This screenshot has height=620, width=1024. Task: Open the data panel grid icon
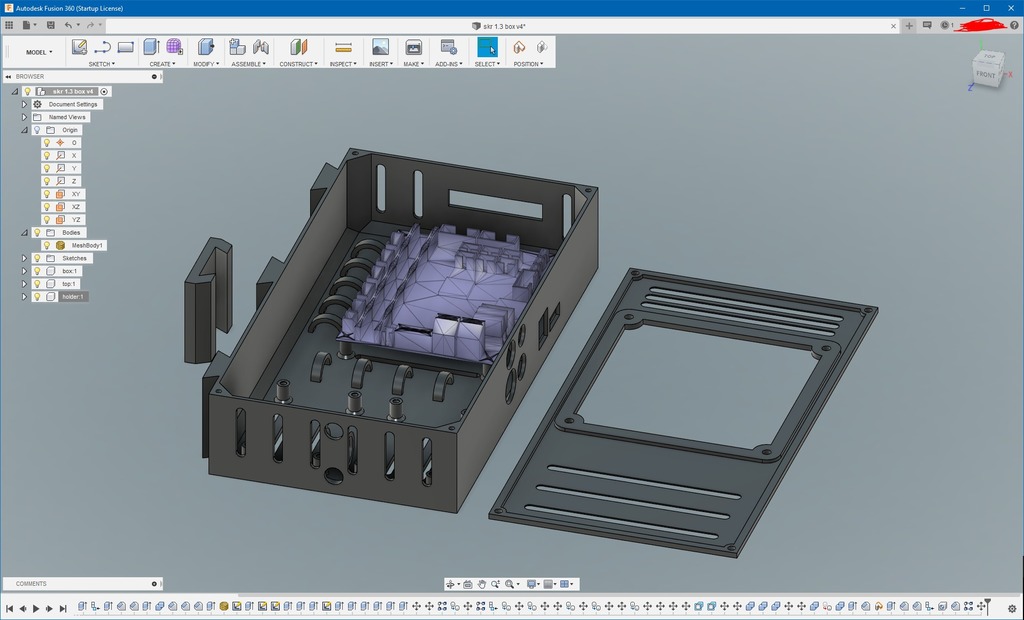tap(8, 25)
